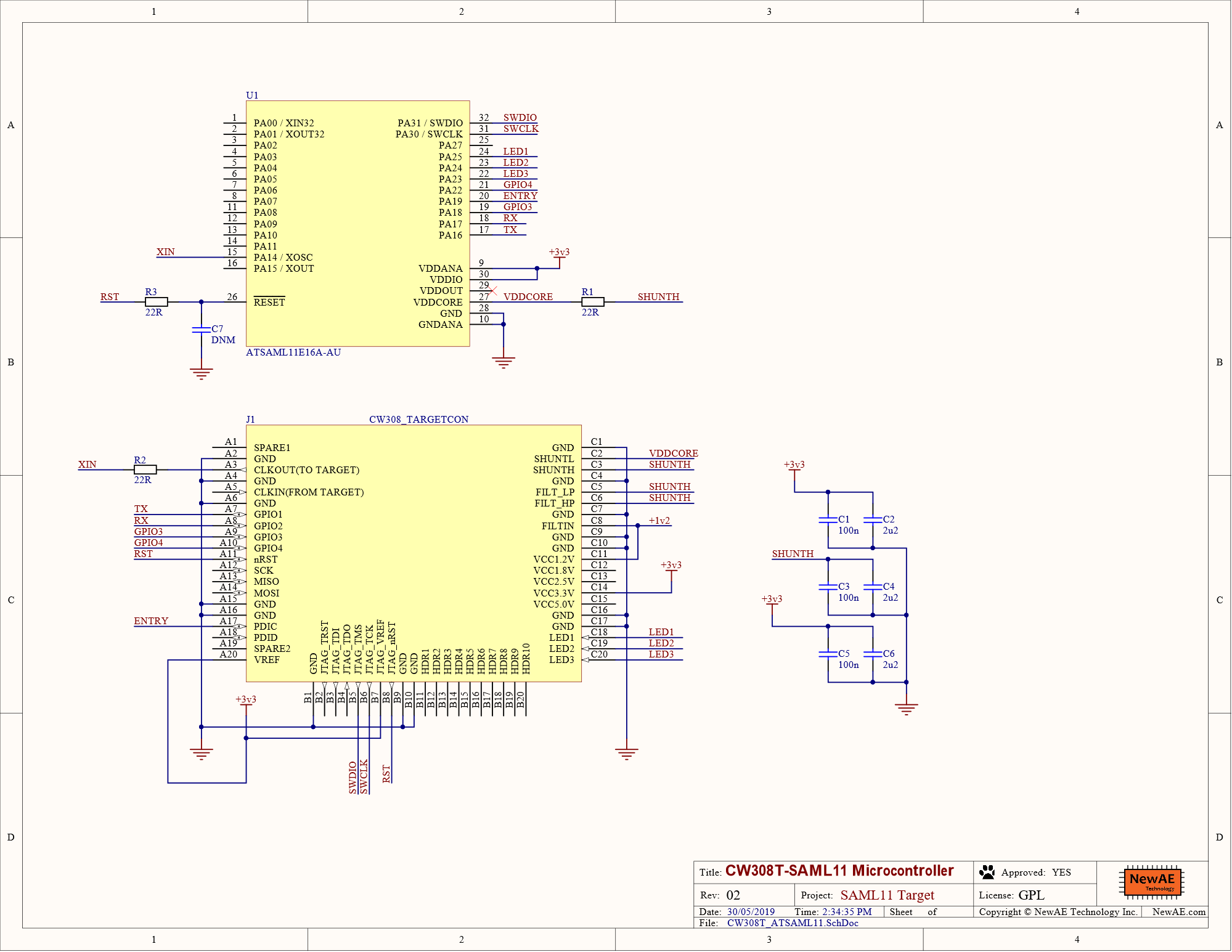Click the U1 designator label

click(252, 95)
